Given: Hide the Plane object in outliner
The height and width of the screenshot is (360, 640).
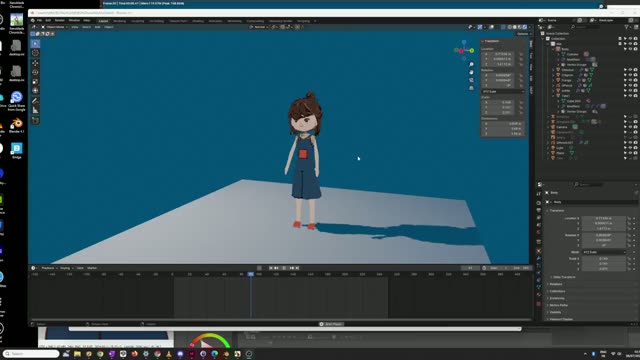Looking at the screenshot, I should tap(631, 153).
